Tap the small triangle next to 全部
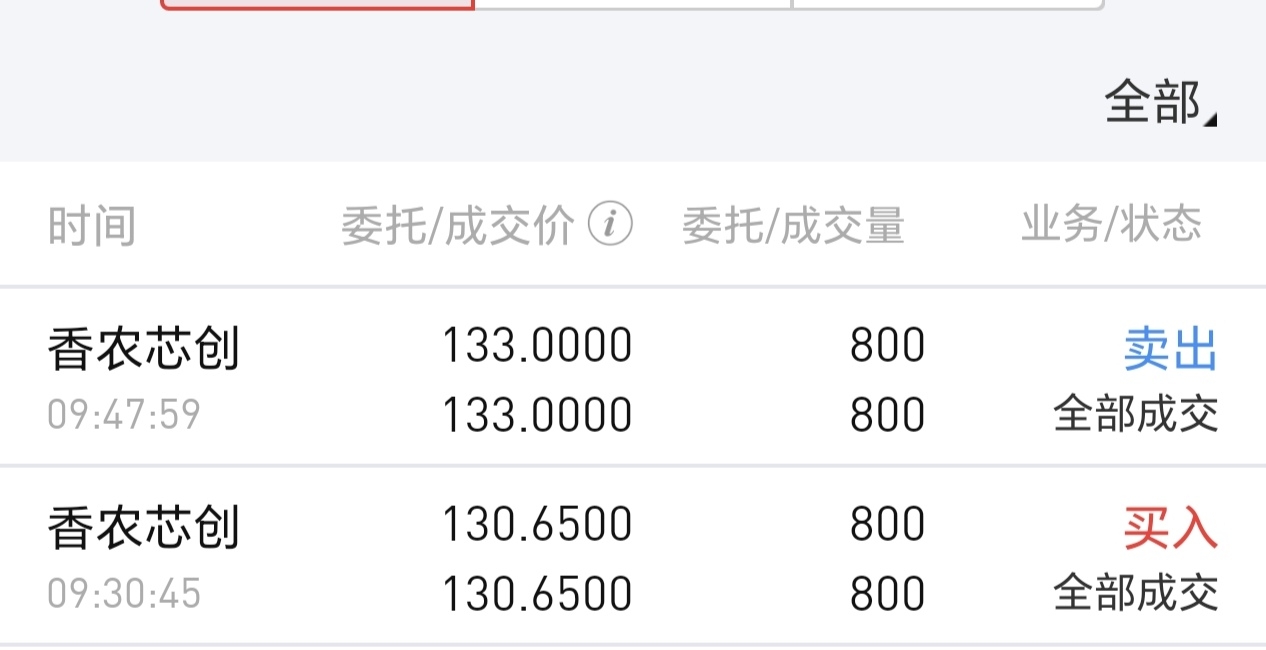The width and height of the screenshot is (1266, 650). (1211, 120)
